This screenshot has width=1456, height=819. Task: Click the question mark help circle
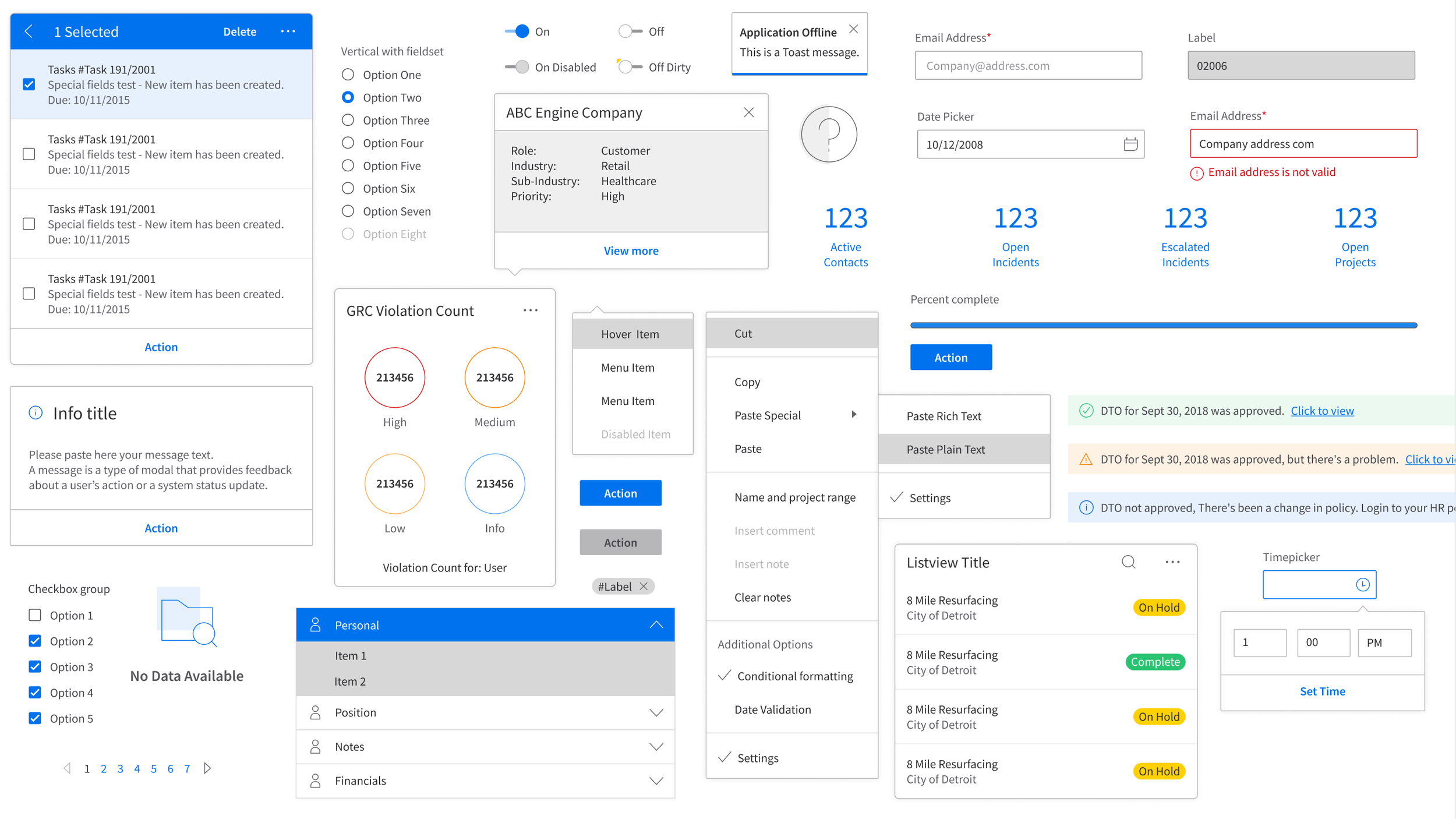click(x=829, y=135)
